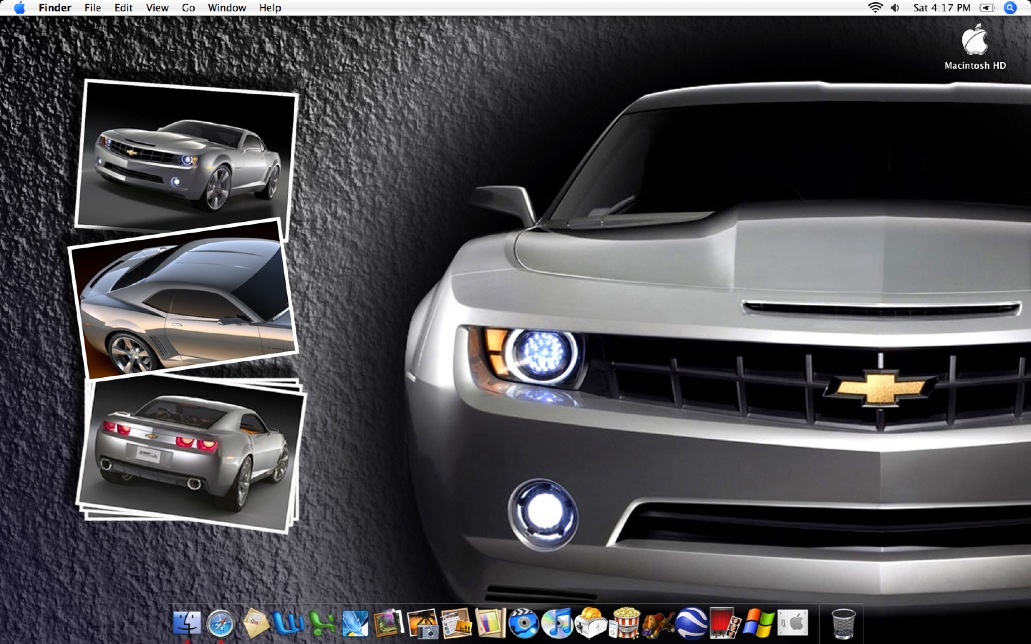The width and height of the screenshot is (1031, 644).
Task: Click the battery charging status icon
Action: tap(987, 8)
